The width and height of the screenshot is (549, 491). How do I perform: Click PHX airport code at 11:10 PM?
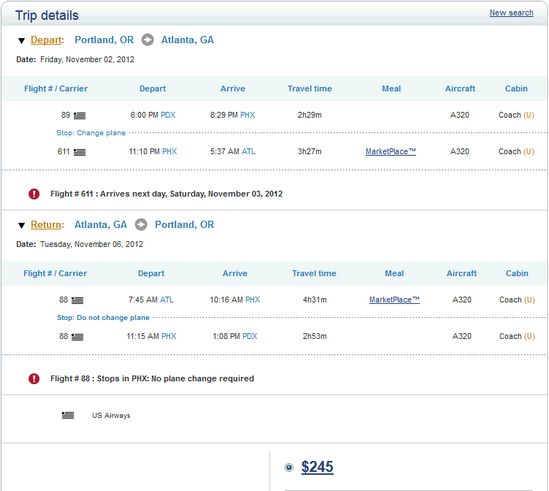(170, 151)
